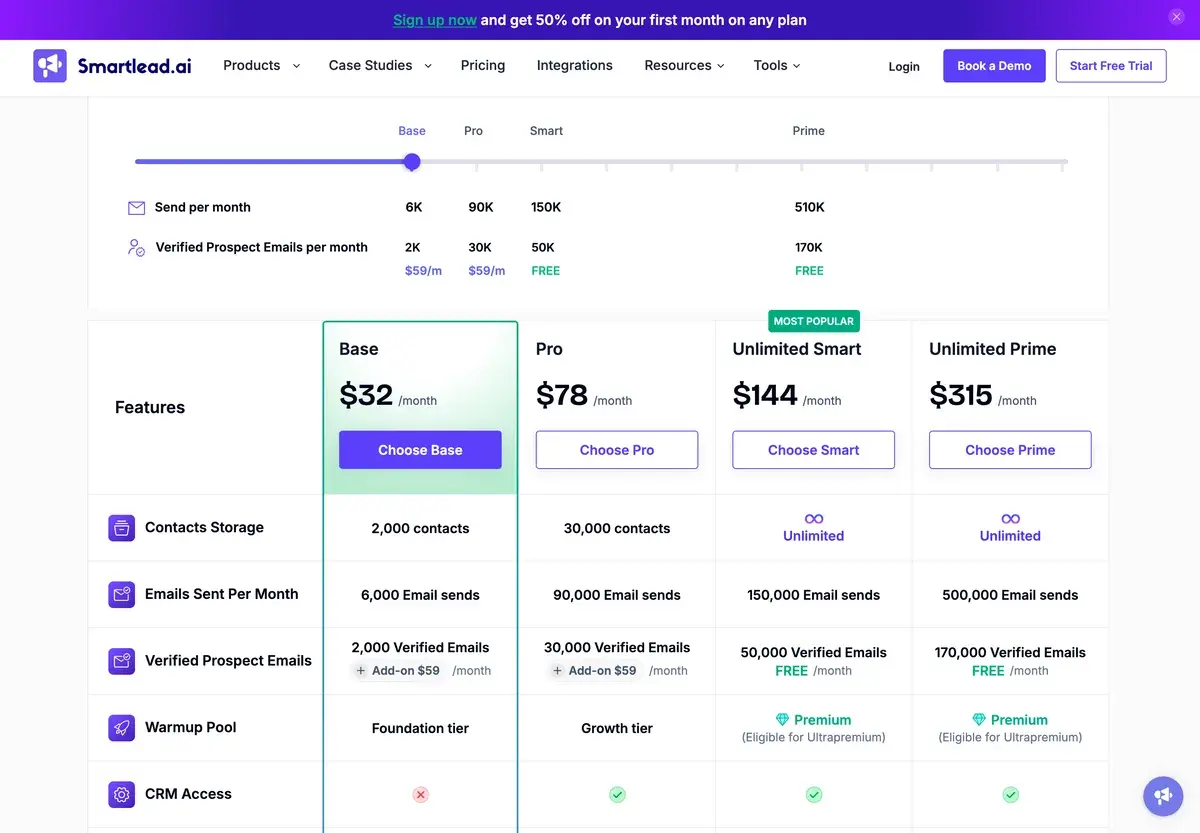This screenshot has height=833, width=1200.
Task: Click the green check under Unlimited Prime CRM Access
Action: point(1011,794)
